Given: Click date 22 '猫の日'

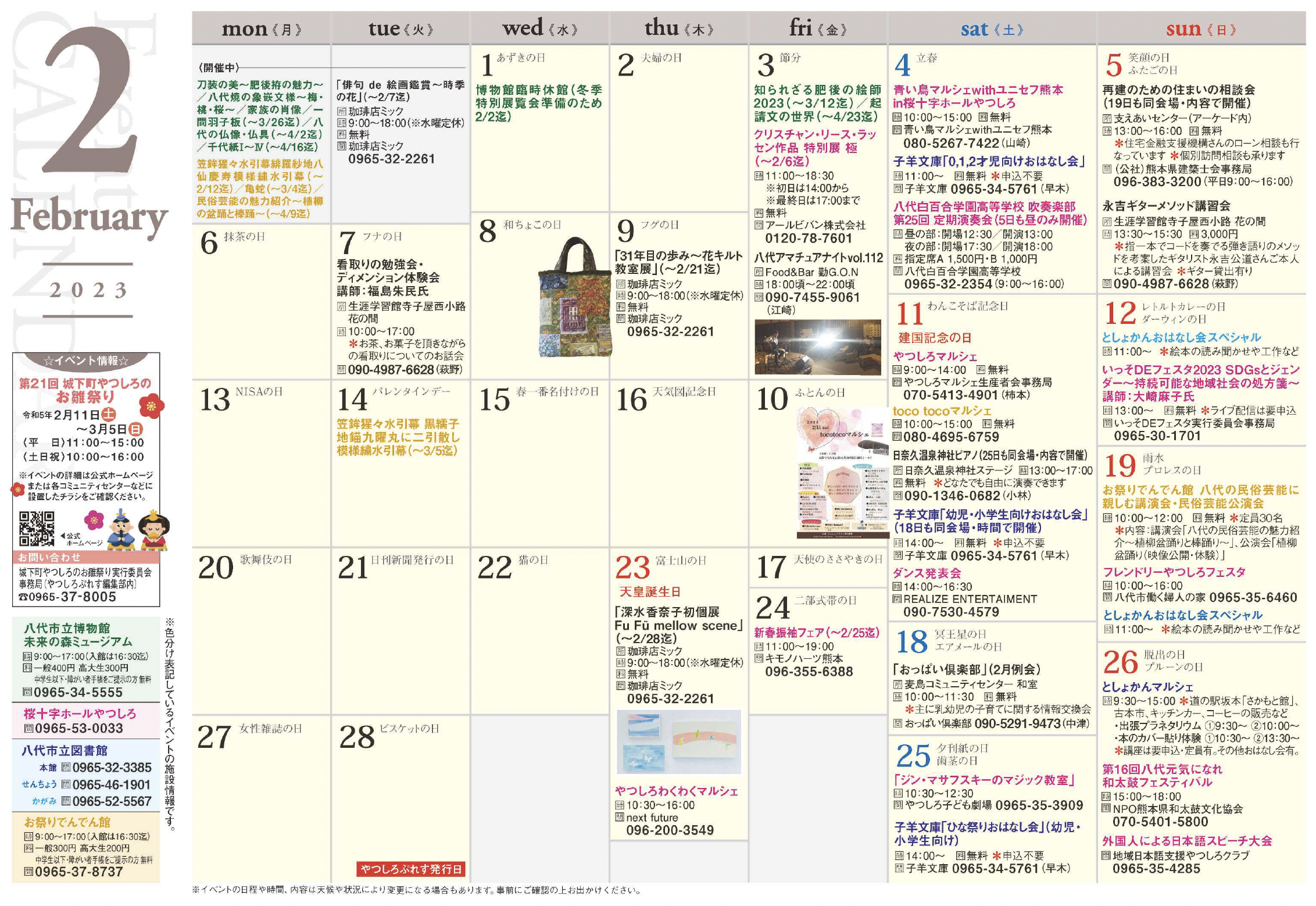Looking at the screenshot, I should 513,566.
